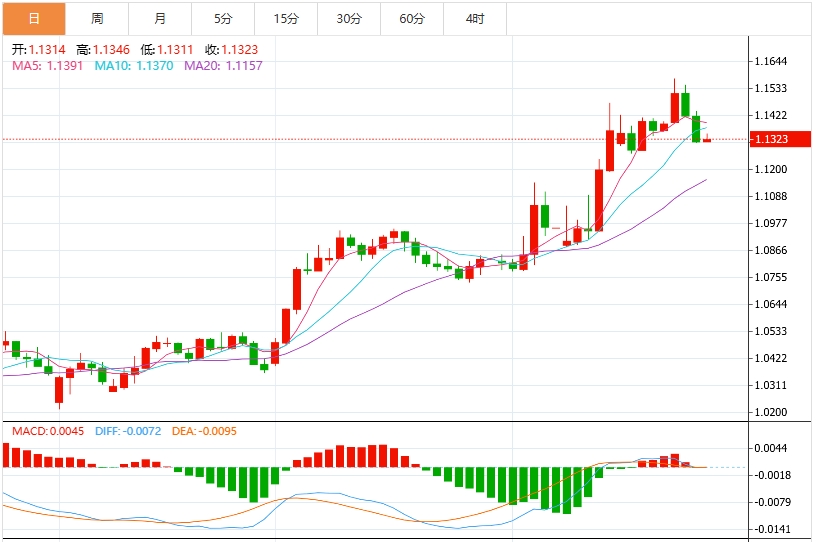Click the opening price 开:1.1314
The height and width of the screenshot is (542, 818).
coord(39,50)
